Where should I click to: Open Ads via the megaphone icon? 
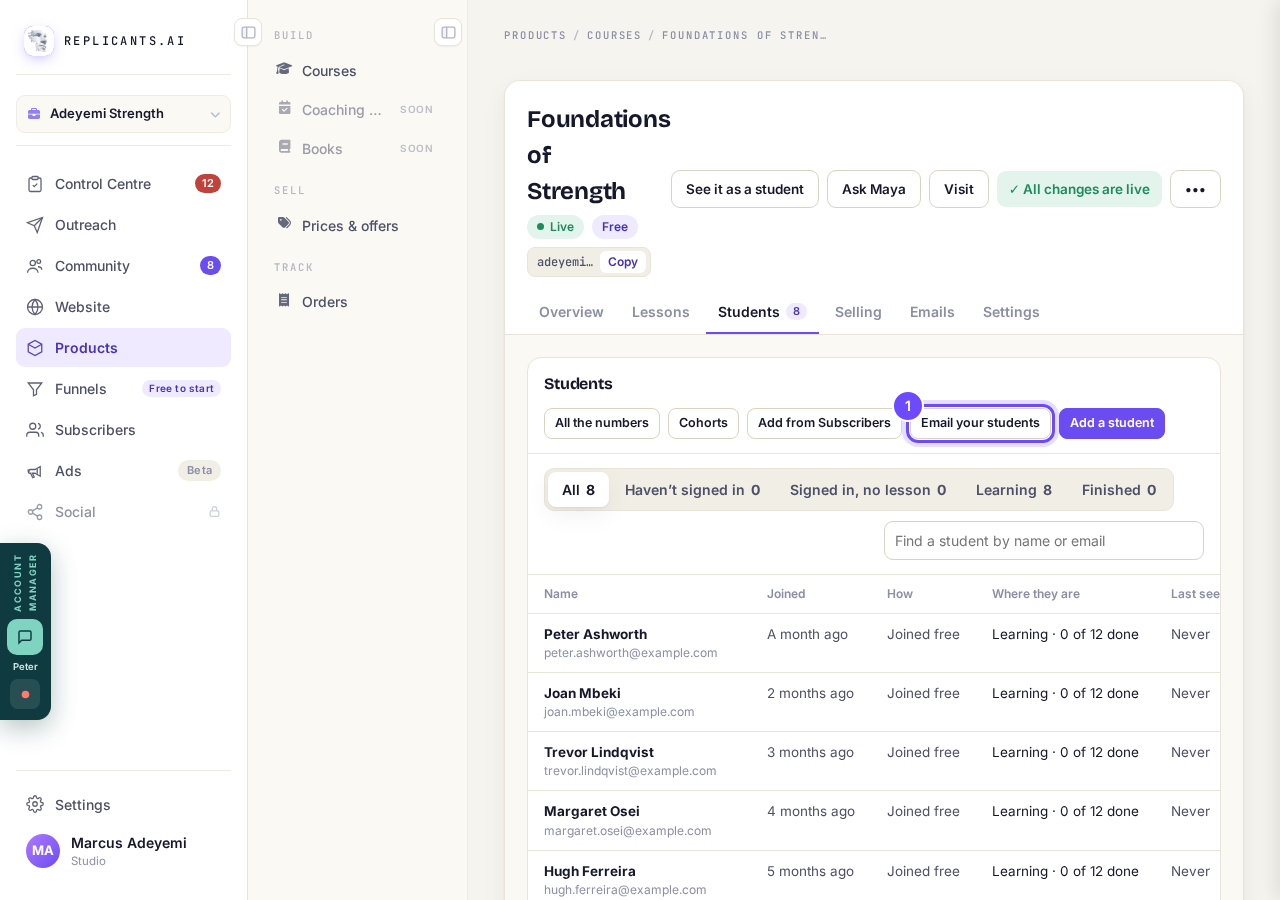(x=35, y=471)
